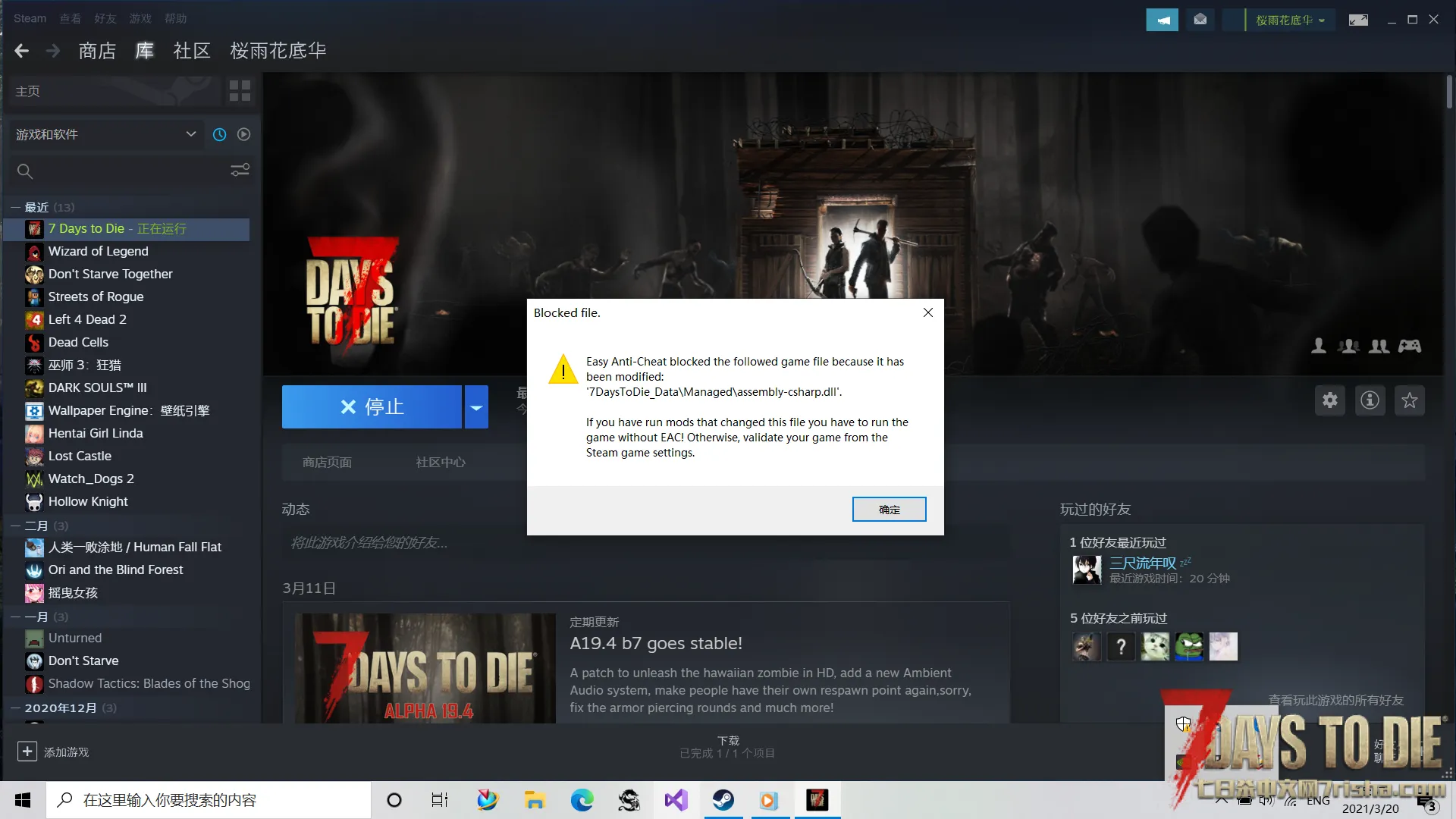This screenshot has width=1456, height=819.
Task: Open the dropdown arrow beside 停止
Action: pyautogui.click(x=476, y=407)
